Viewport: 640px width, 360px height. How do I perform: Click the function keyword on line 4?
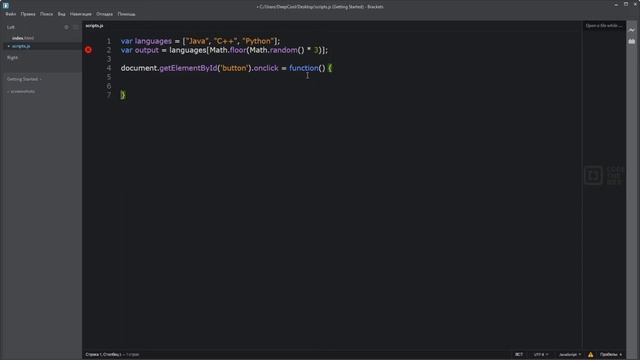click(304, 68)
